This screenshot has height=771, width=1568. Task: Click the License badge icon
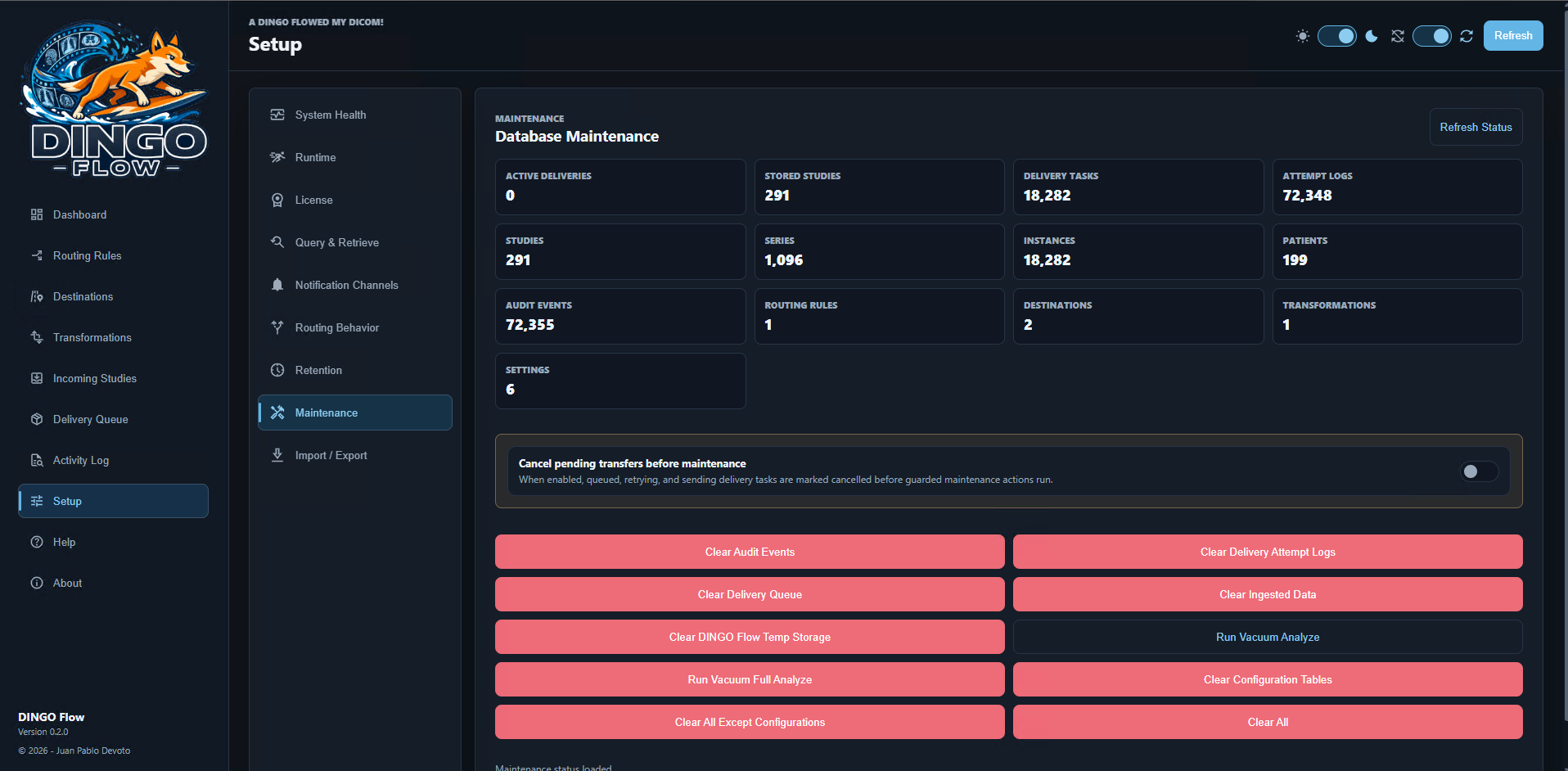(x=277, y=200)
